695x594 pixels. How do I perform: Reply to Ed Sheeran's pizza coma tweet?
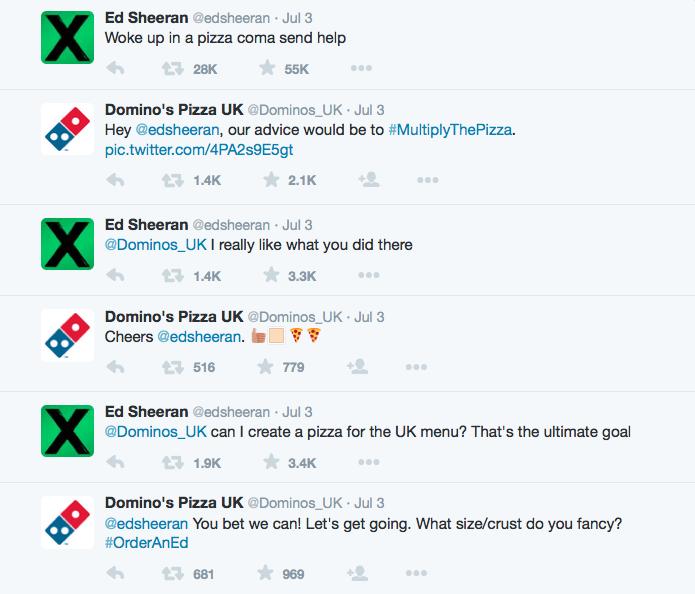(x=115, y=68)
